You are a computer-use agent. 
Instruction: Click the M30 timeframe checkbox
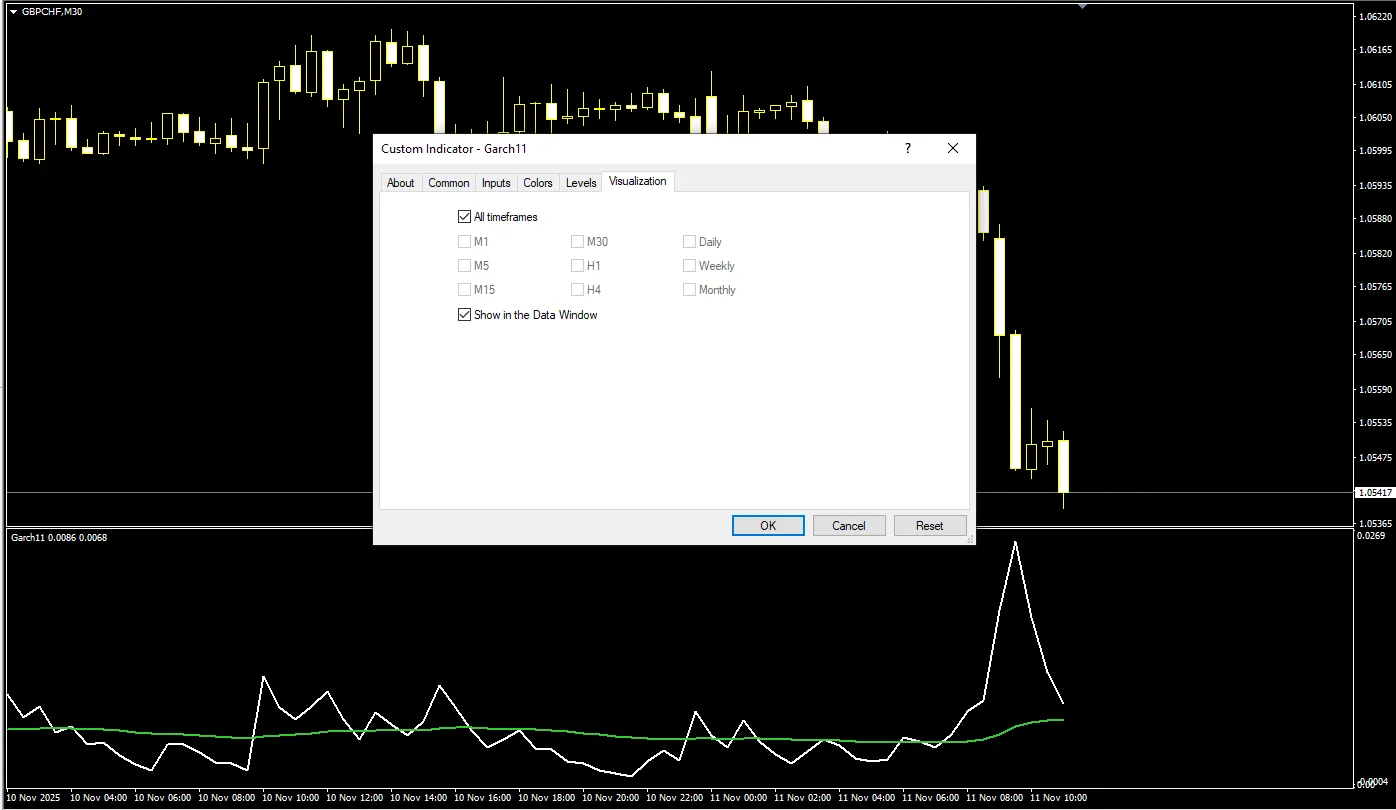tap(577, 242)
